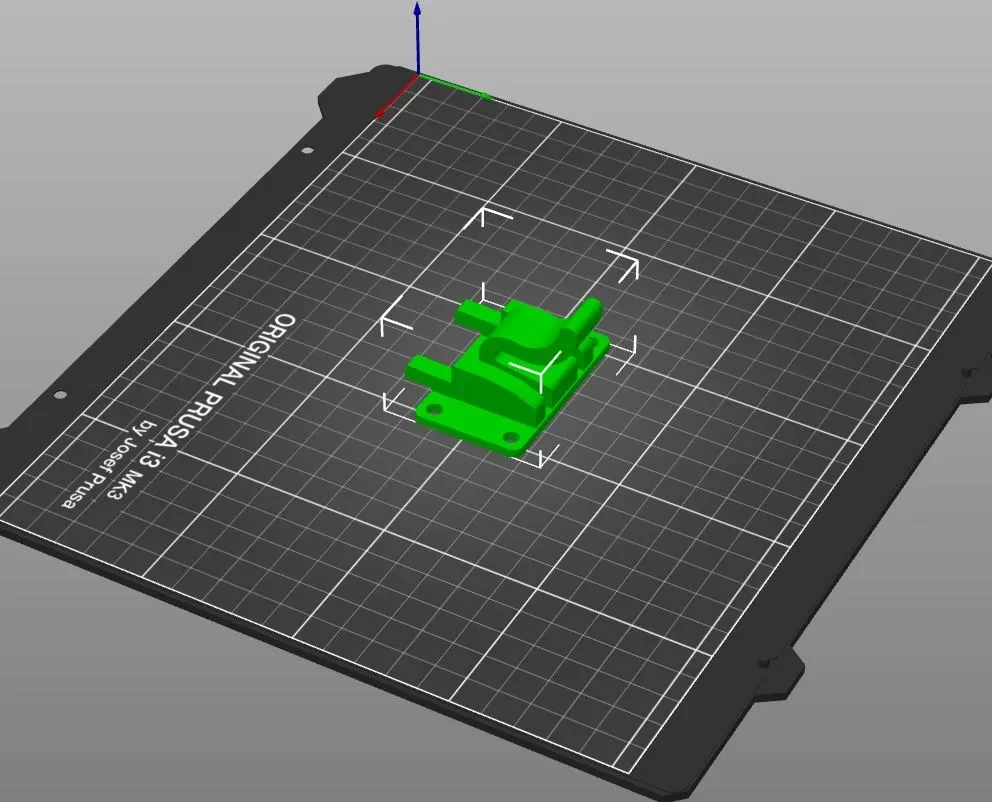This screenshot has width=992, height=802.
Task: Click the left upper bounding box corner marker
Action: 394,318
